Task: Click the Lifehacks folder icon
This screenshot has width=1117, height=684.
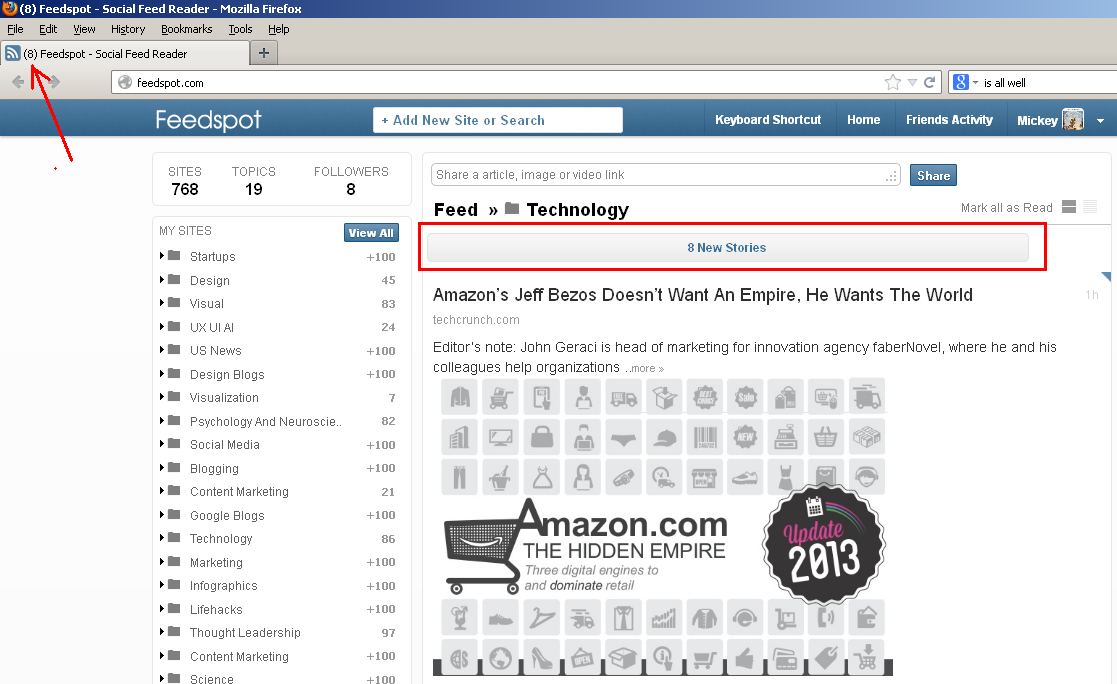Action: (174, 608)
